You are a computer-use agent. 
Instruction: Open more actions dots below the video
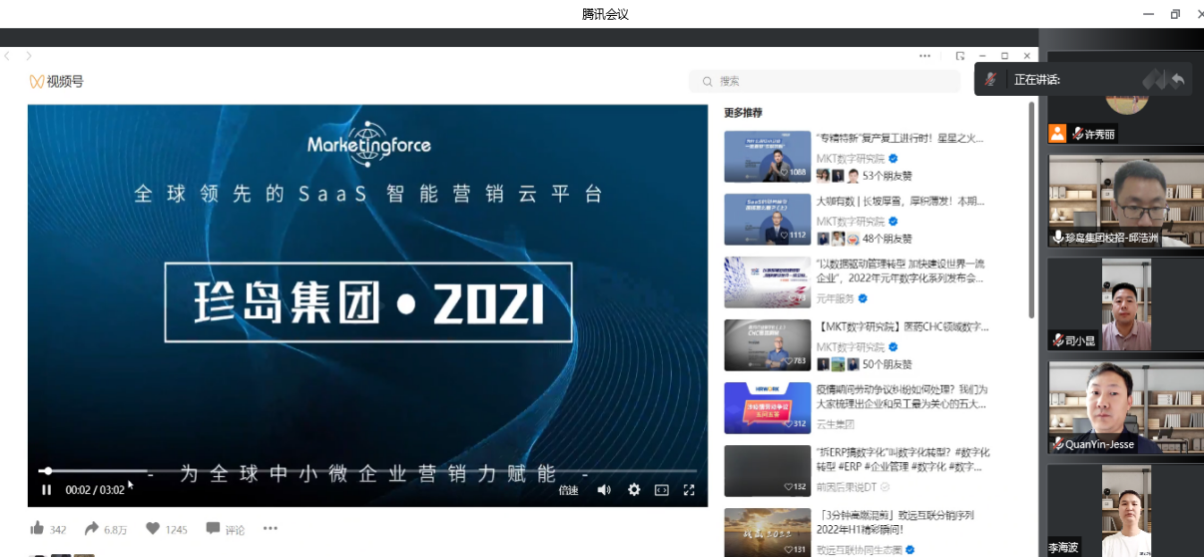tap(270, 528)
